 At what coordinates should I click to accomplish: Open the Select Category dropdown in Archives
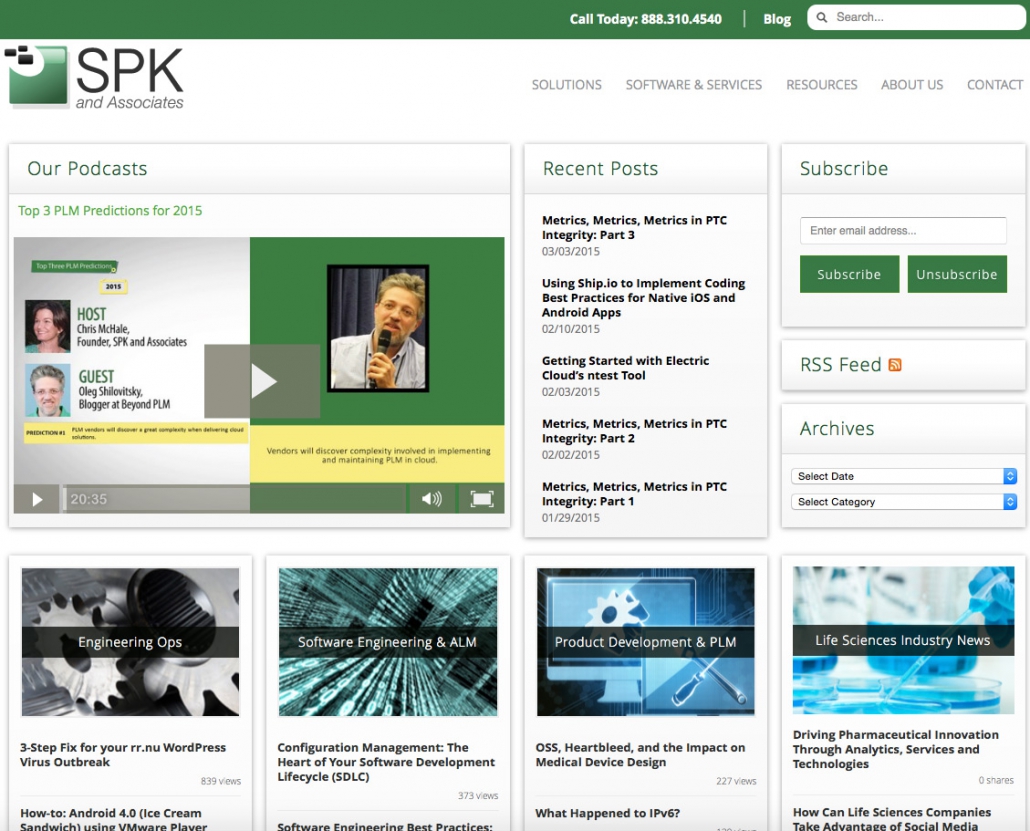click(x=902, y=501)
